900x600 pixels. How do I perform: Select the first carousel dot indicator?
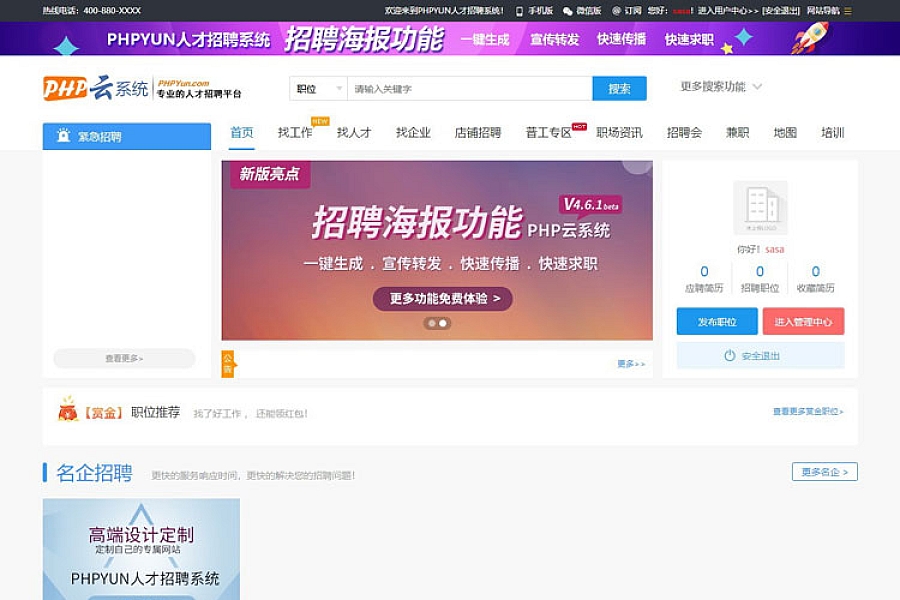[x=432, y=323]
